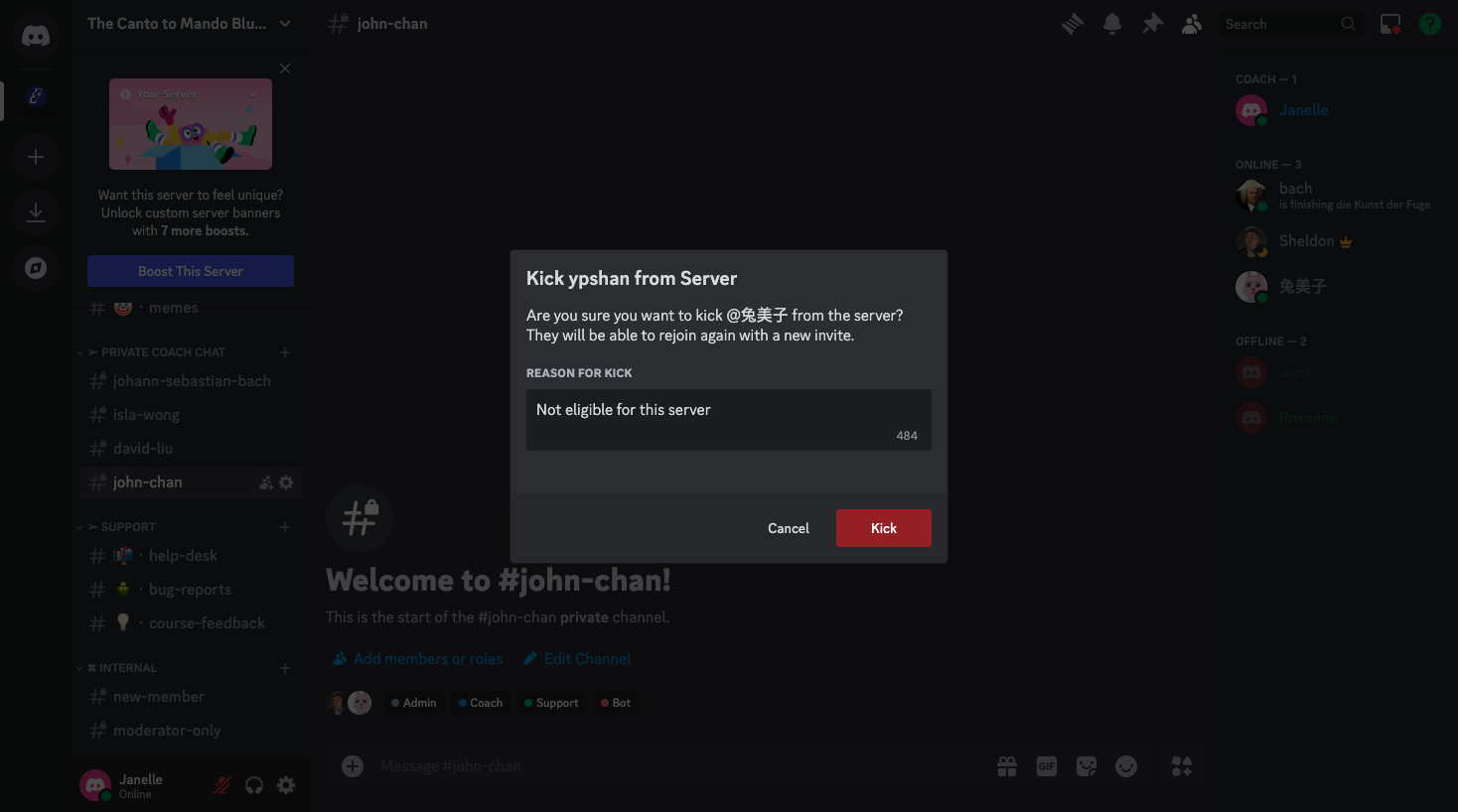Upload attachment plus icon in message bar
Viewport: 1458px width, 812px height.
[353, 766]
